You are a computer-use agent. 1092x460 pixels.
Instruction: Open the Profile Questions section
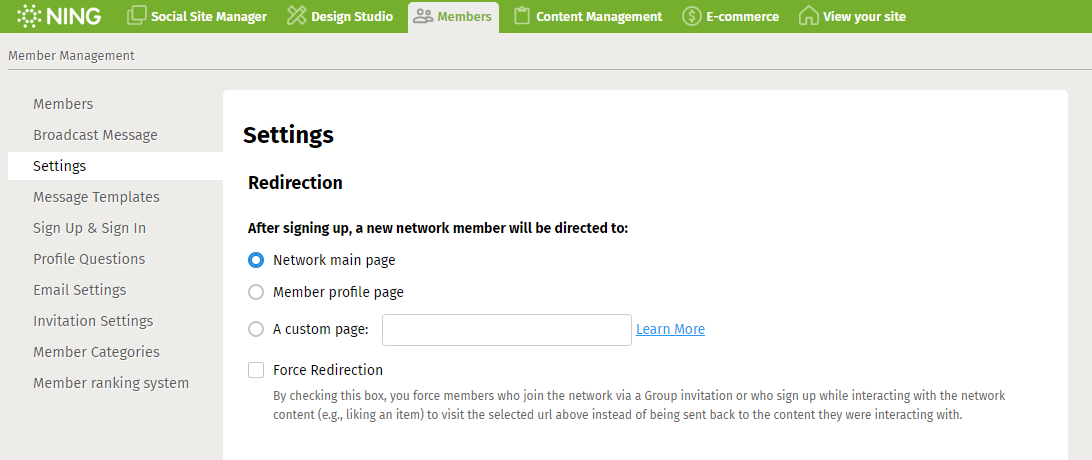[89, 259]
